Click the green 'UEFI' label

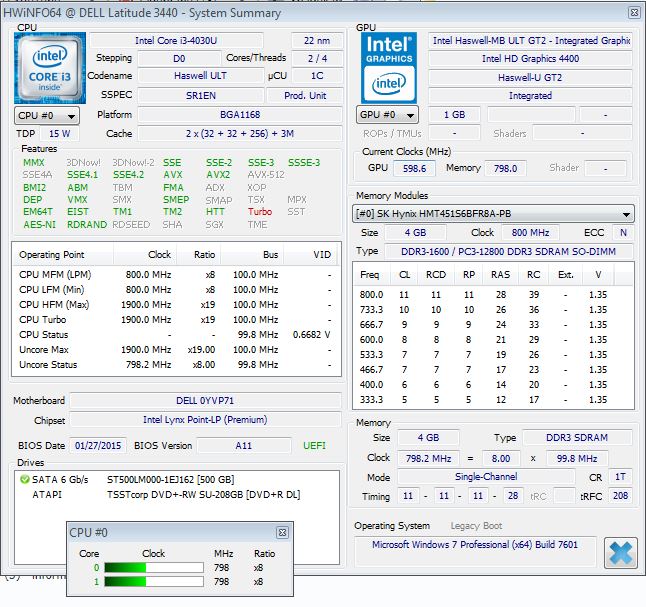[314, 445]
